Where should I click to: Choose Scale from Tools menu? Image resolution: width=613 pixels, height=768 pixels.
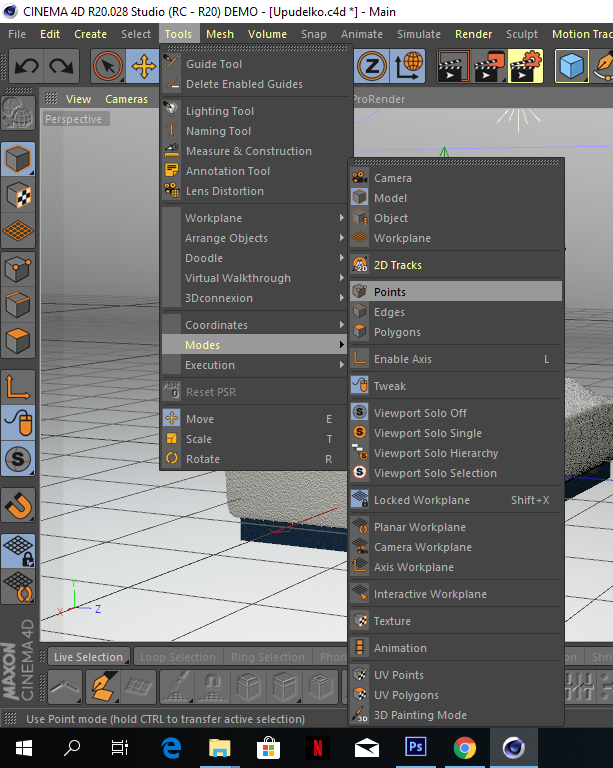pyautogui.click(x=255, y=439)
